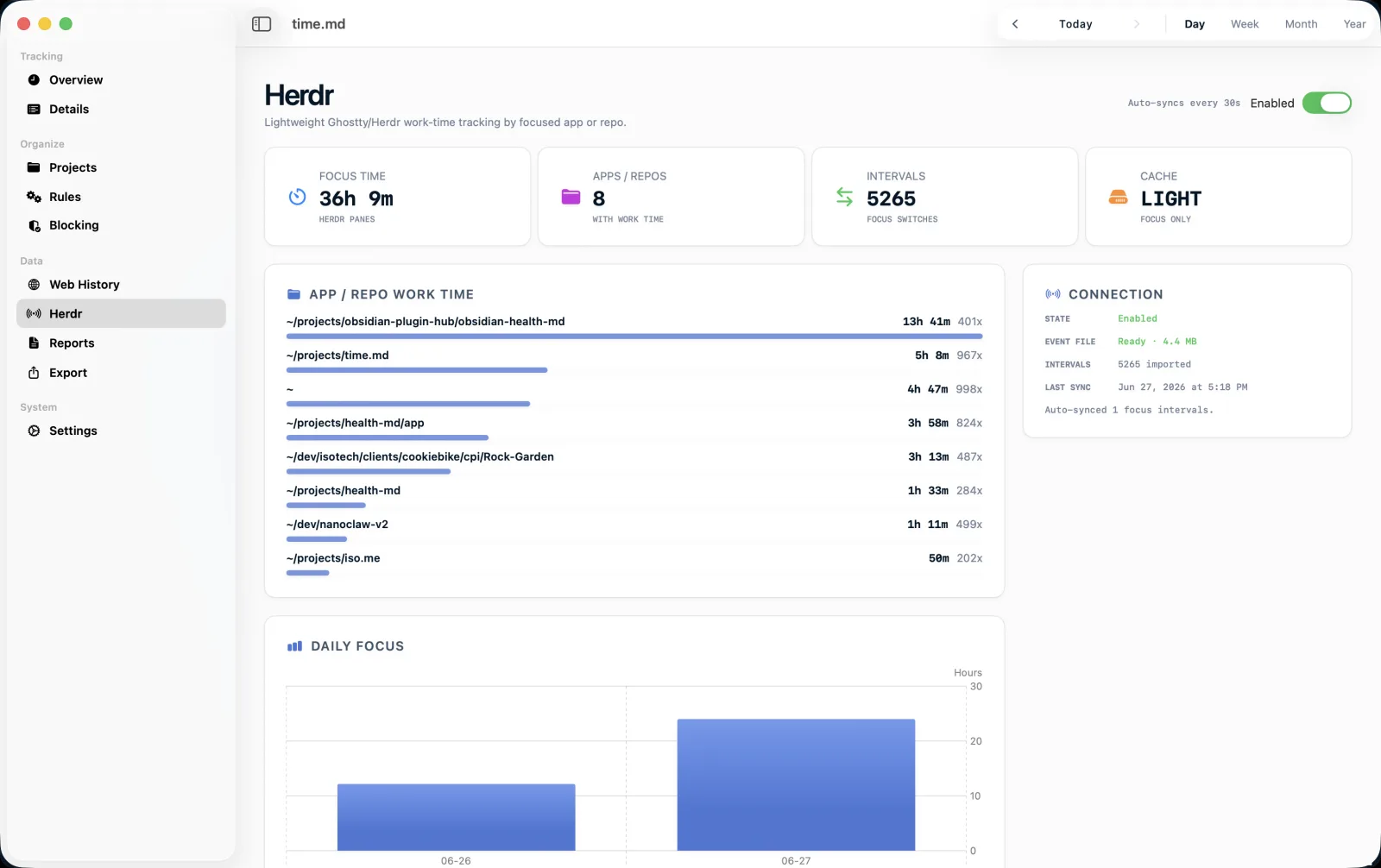Click the Connection state Enabled value

tap(1138, 318)
